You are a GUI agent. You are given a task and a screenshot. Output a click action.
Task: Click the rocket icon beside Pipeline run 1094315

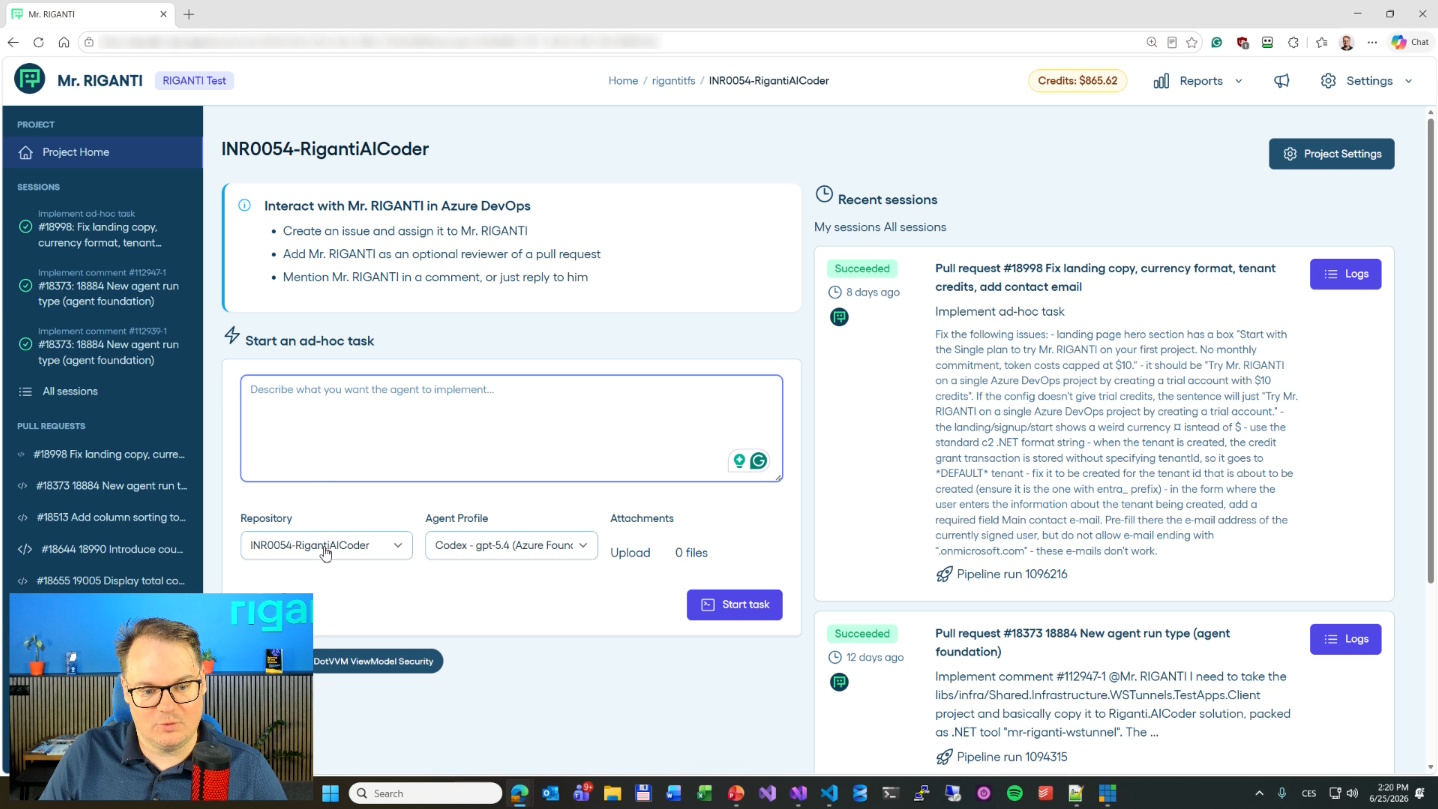(944, 757)
